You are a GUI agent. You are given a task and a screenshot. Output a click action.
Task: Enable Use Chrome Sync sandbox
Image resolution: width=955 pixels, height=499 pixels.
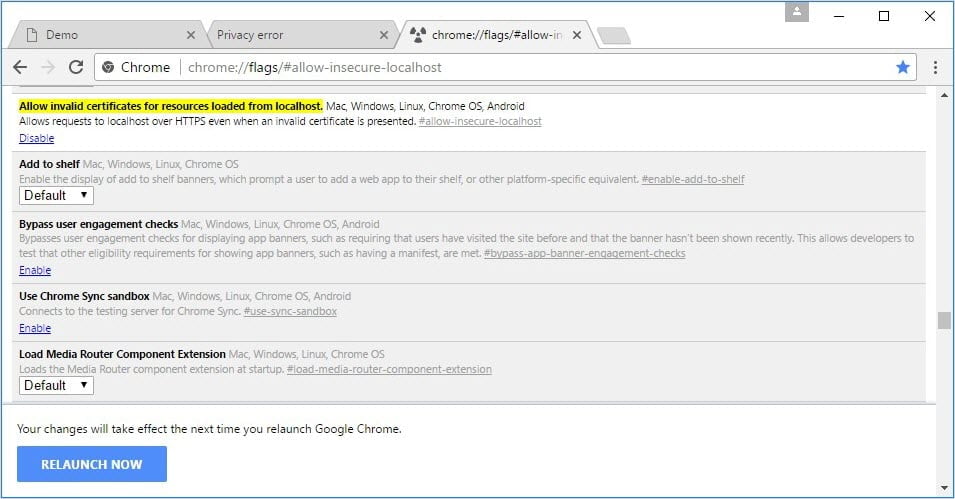(x=35, y=328)
